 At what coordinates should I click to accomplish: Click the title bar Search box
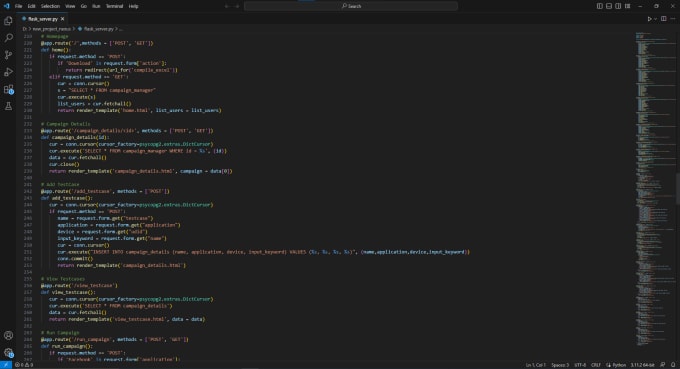(x=351, y=6)
